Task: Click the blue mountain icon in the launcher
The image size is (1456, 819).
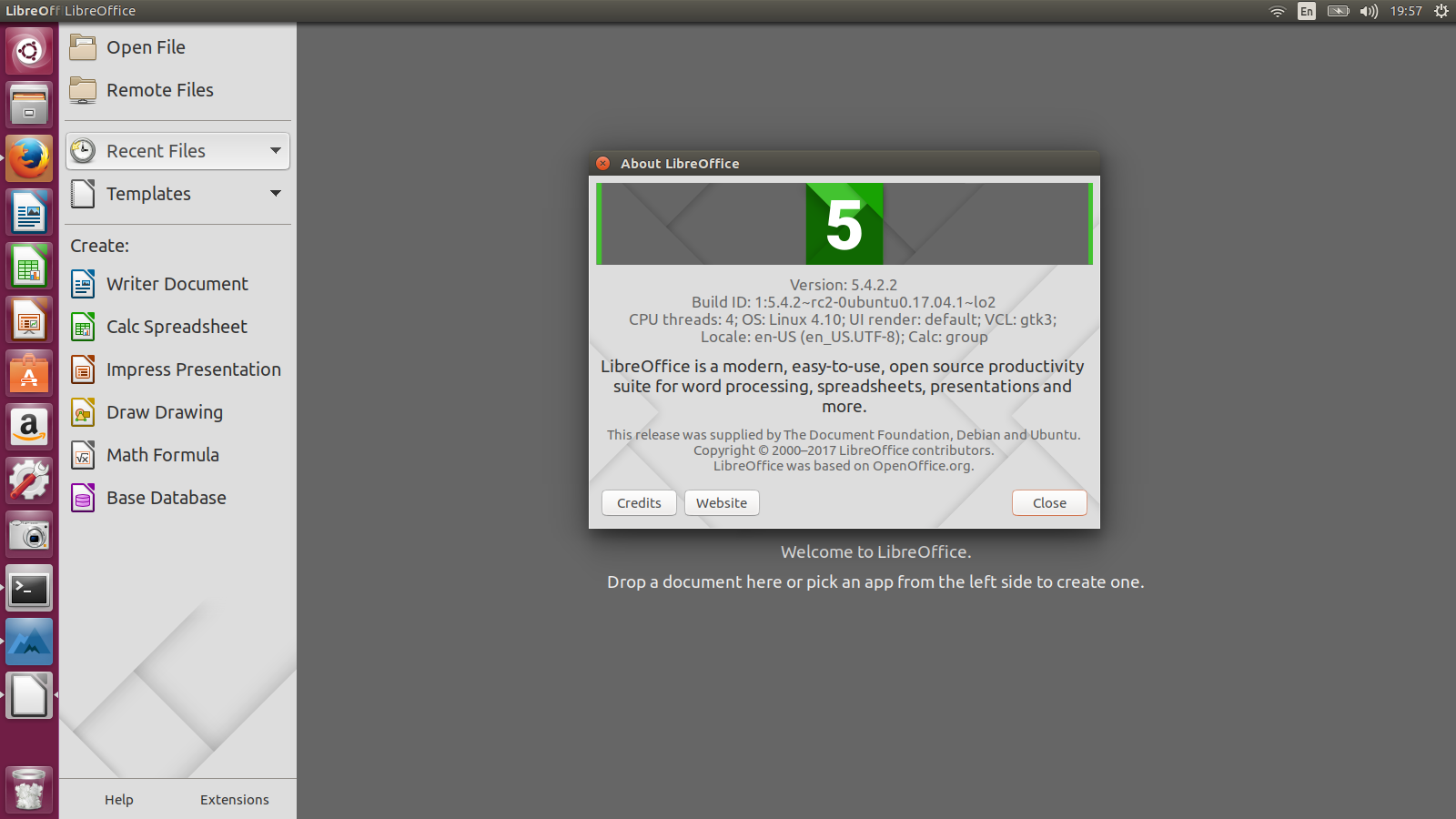Action: [29, 642]
